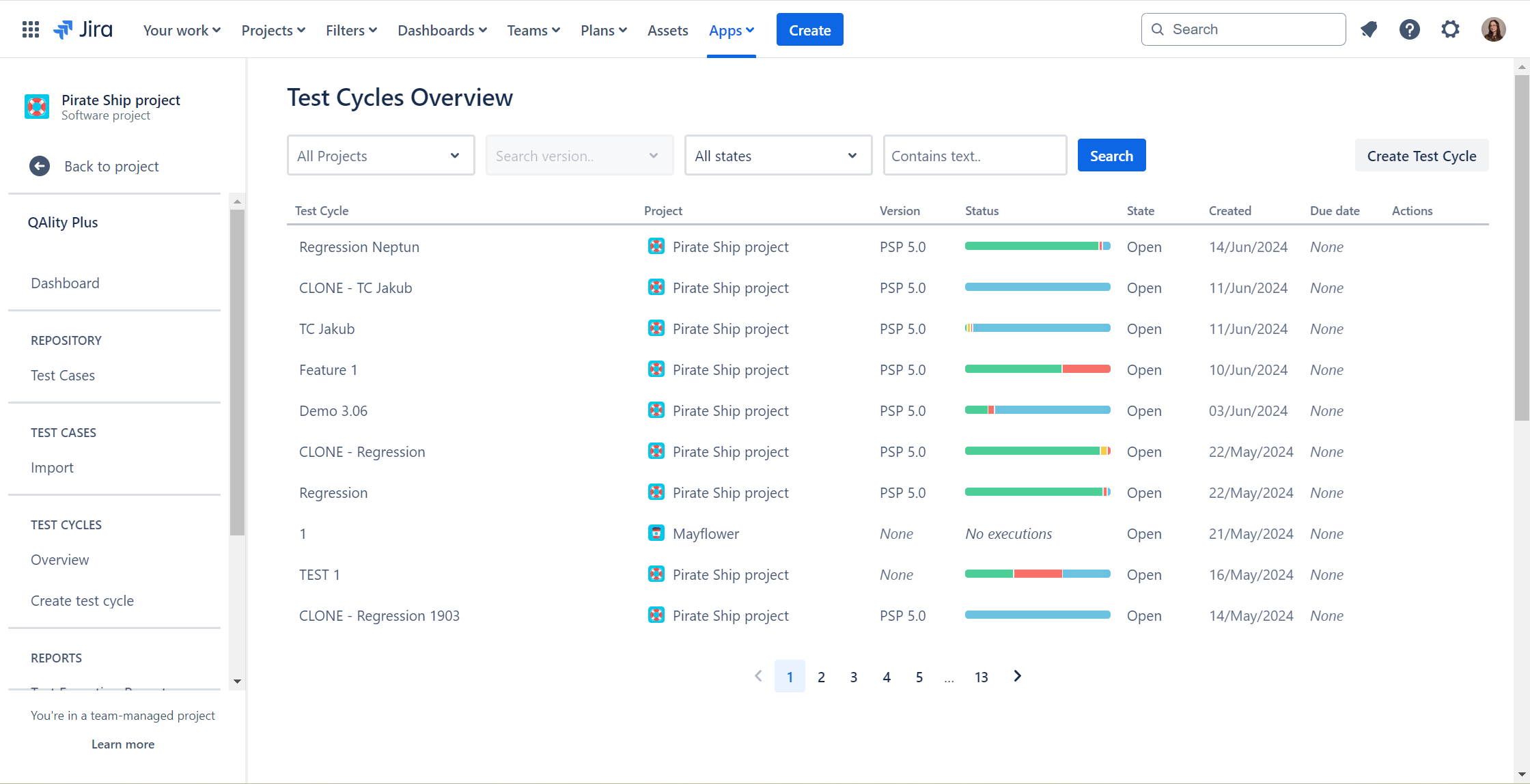Click the Back to project arrow
Image resolution: width=1530 pixels, height=784 pixels.
(40, 166)
